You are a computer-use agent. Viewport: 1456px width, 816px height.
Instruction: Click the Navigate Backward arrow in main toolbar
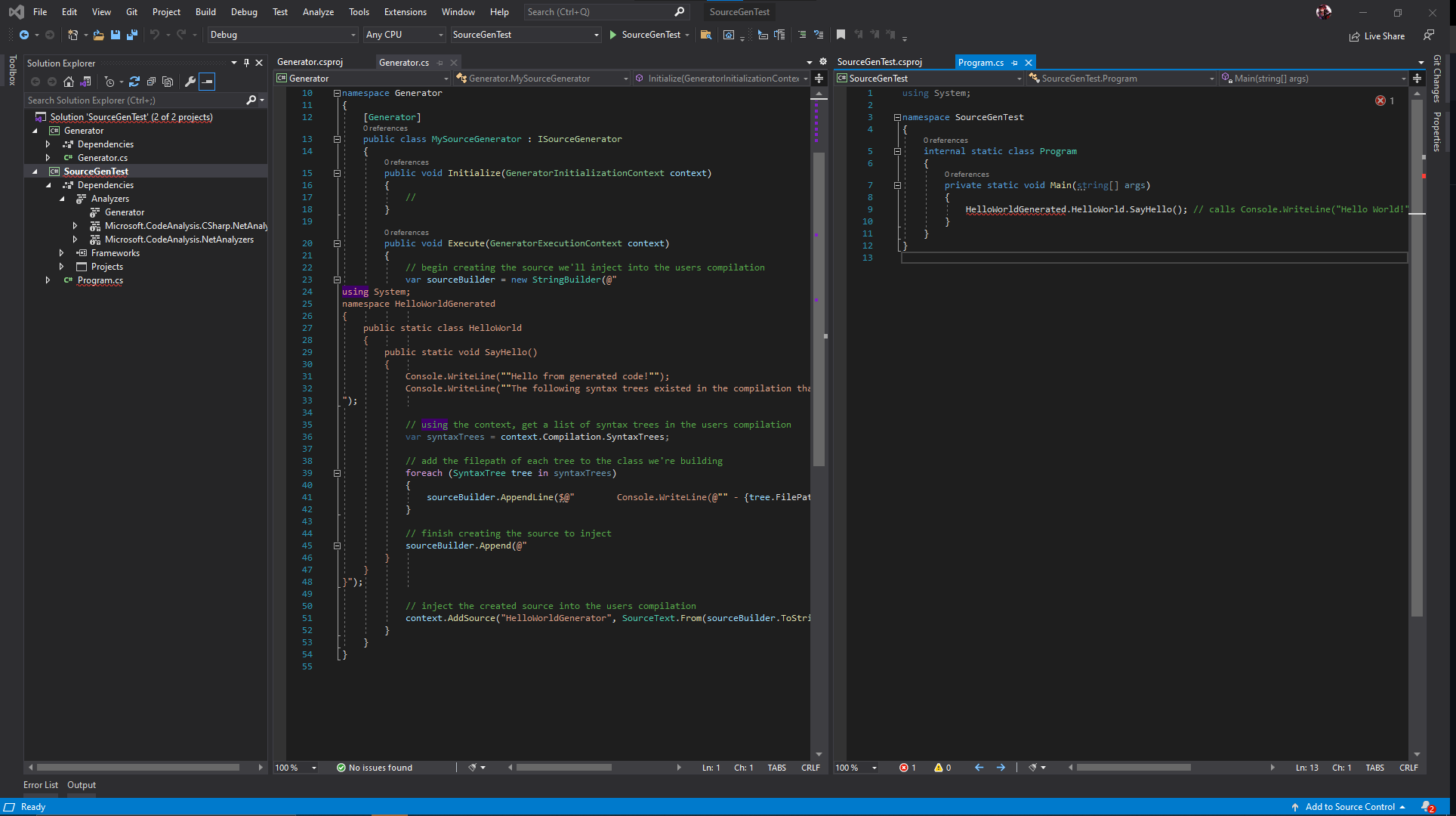pyautogui.click(x=24, y=35)
